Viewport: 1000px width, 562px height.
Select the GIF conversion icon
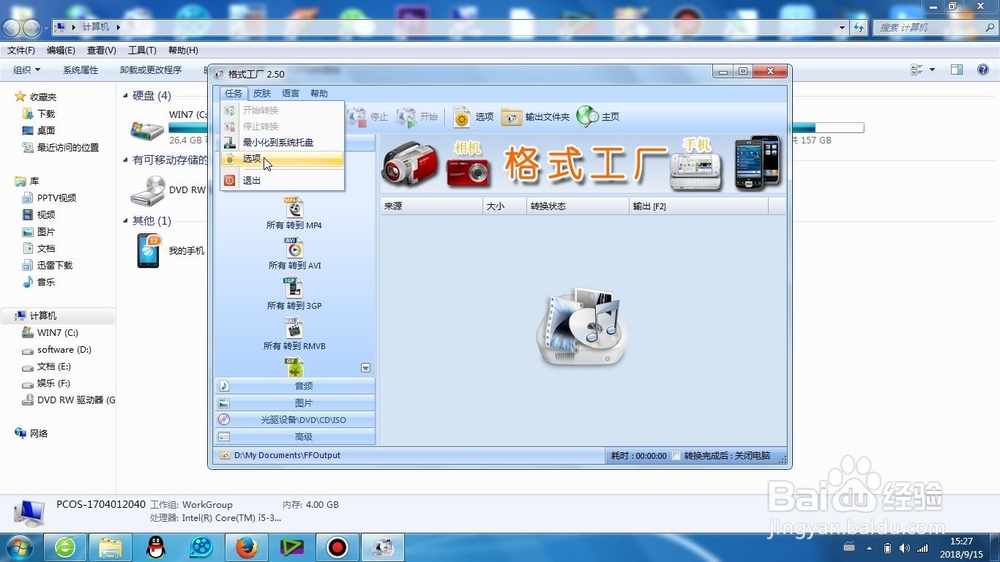coord(294,367)
